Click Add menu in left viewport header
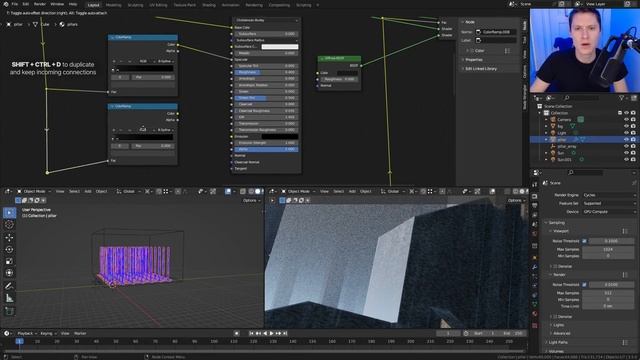Viewport: 640px width, 360px height. 88,191
